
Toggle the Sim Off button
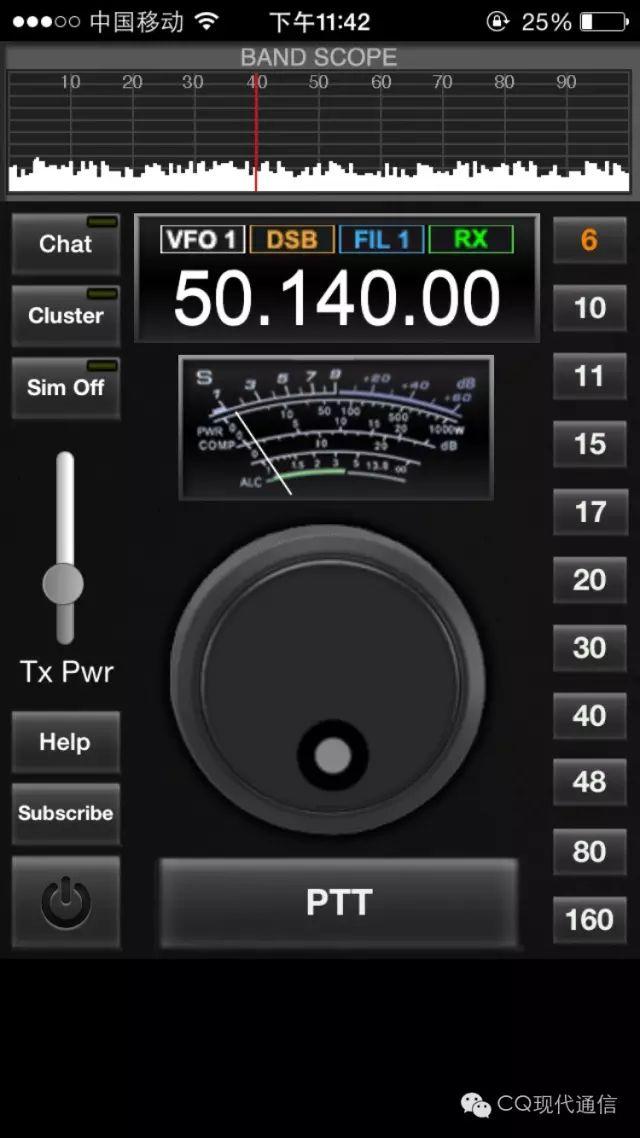tap(65, 387)
